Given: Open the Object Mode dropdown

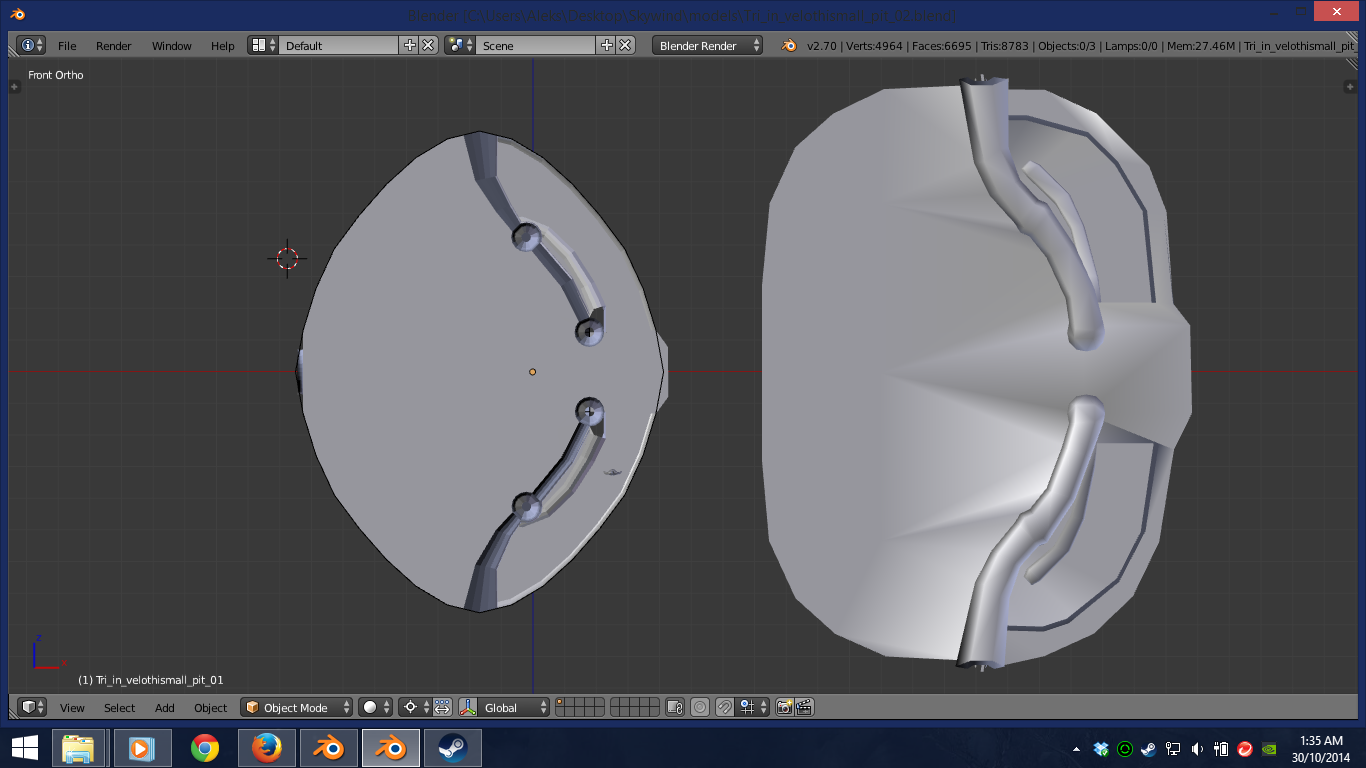Looking at the screenshot, I should pyautogui.click(x=297, y=707).
